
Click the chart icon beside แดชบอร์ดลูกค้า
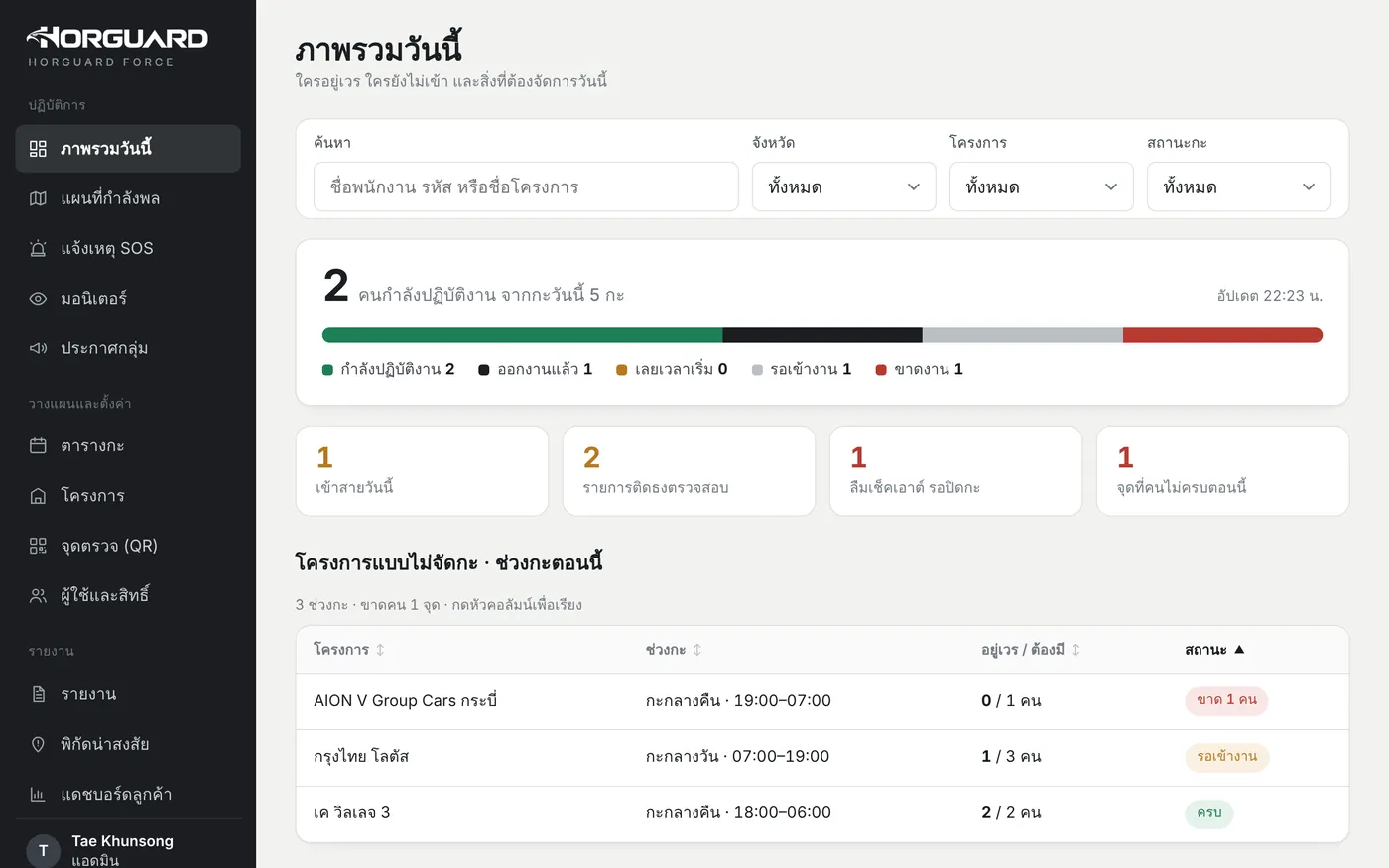click(38, 794)
